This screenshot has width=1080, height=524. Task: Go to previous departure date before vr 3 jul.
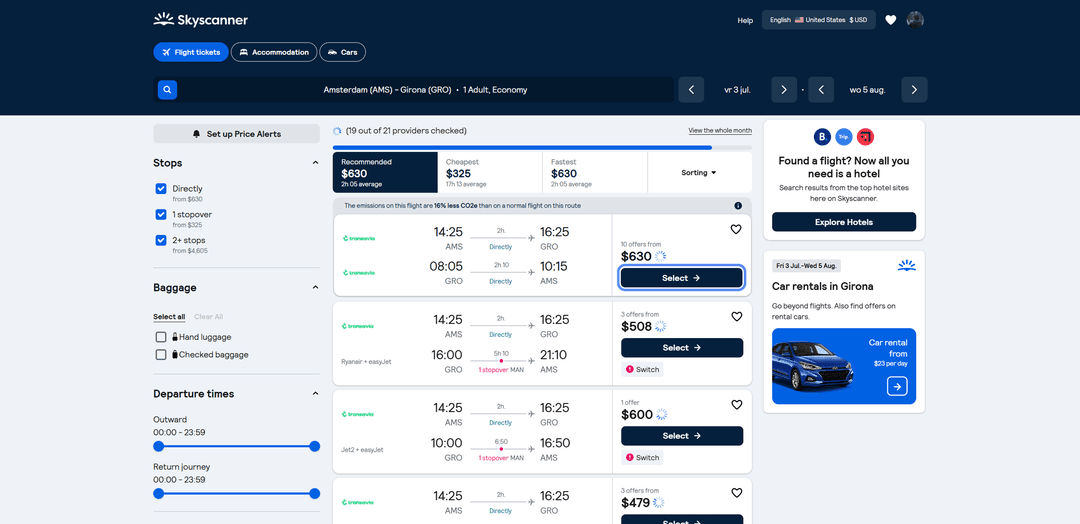692,90
